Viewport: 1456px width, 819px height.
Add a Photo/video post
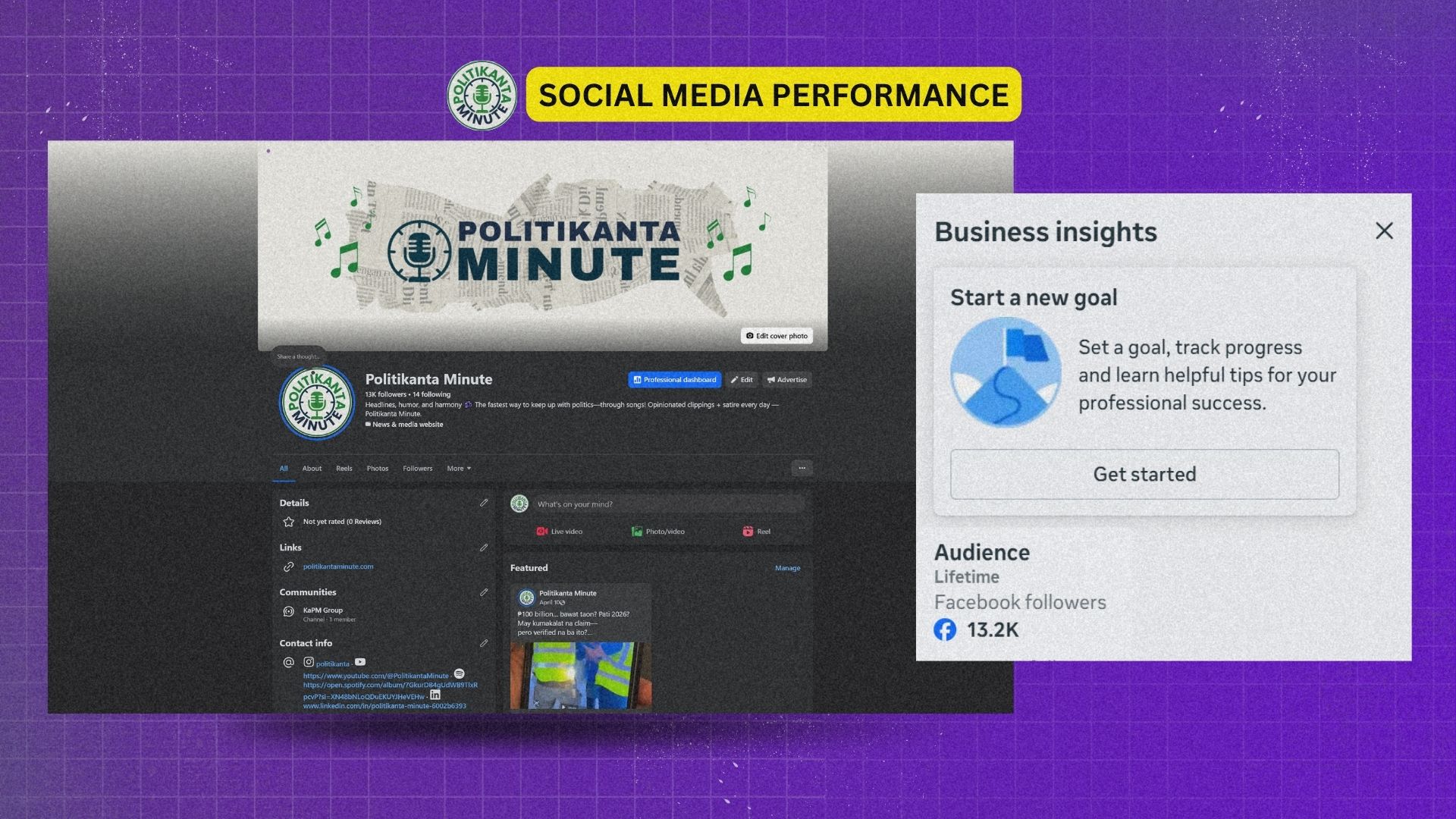tap(657, 532)
